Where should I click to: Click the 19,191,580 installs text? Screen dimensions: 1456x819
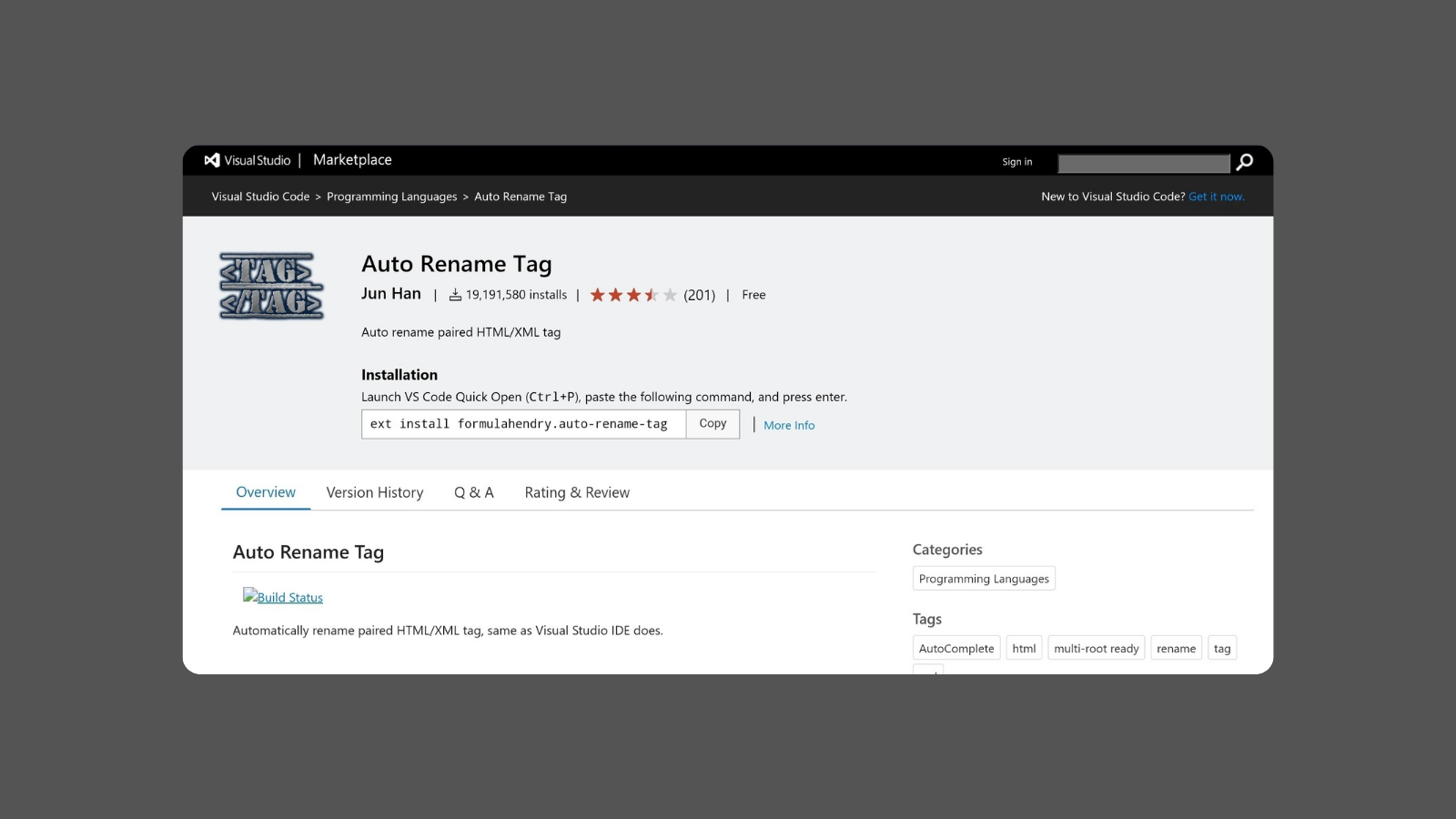[x=516, y=295]
